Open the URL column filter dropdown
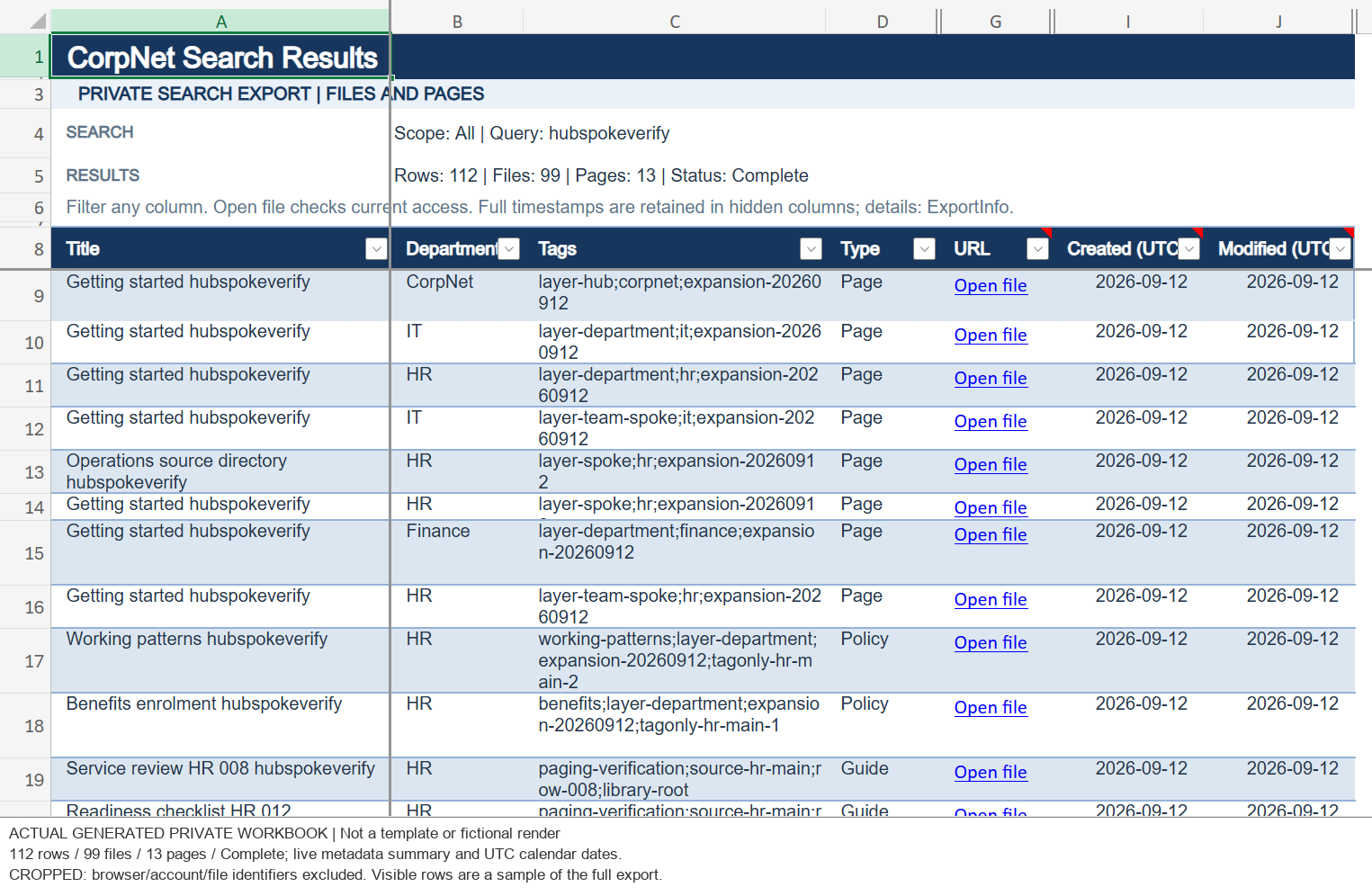The height and width of the screenshot is (896, 1372). [1037, 249]
